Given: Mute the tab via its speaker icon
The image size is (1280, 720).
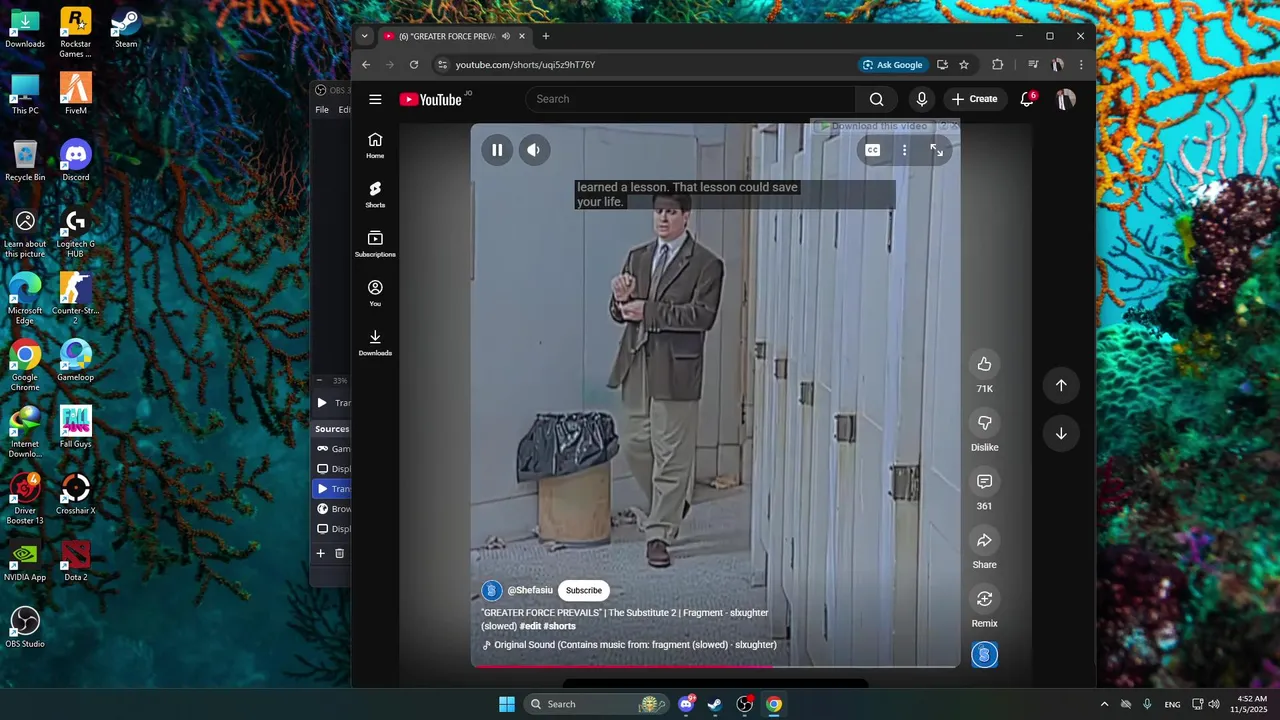Looking at the screenshot, I should click(506, 36).
